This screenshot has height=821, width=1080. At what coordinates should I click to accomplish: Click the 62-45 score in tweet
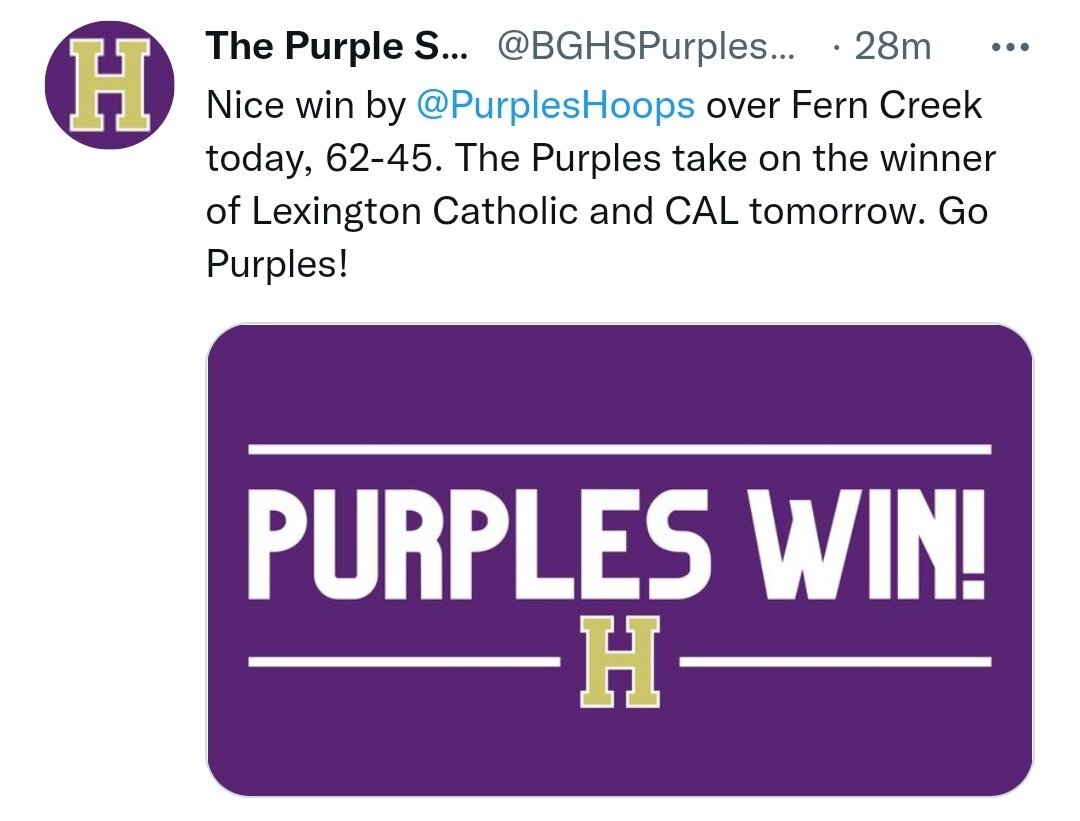pos(379,158)
